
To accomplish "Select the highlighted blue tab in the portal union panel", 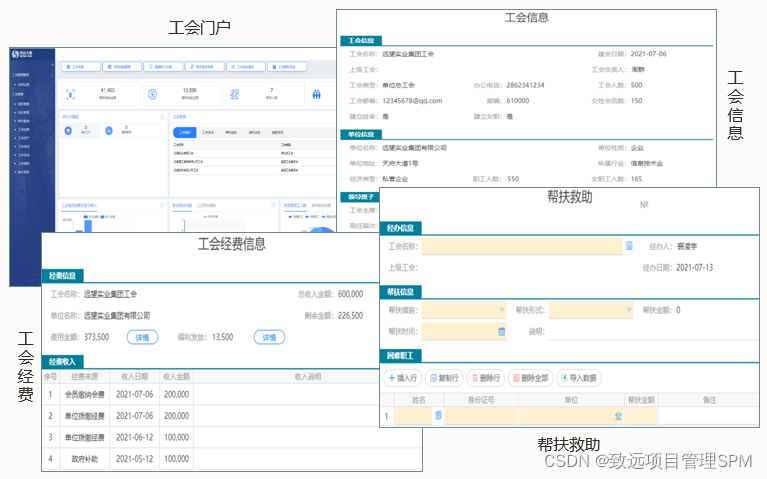I will pyautogui.click(x=184, y=133).
